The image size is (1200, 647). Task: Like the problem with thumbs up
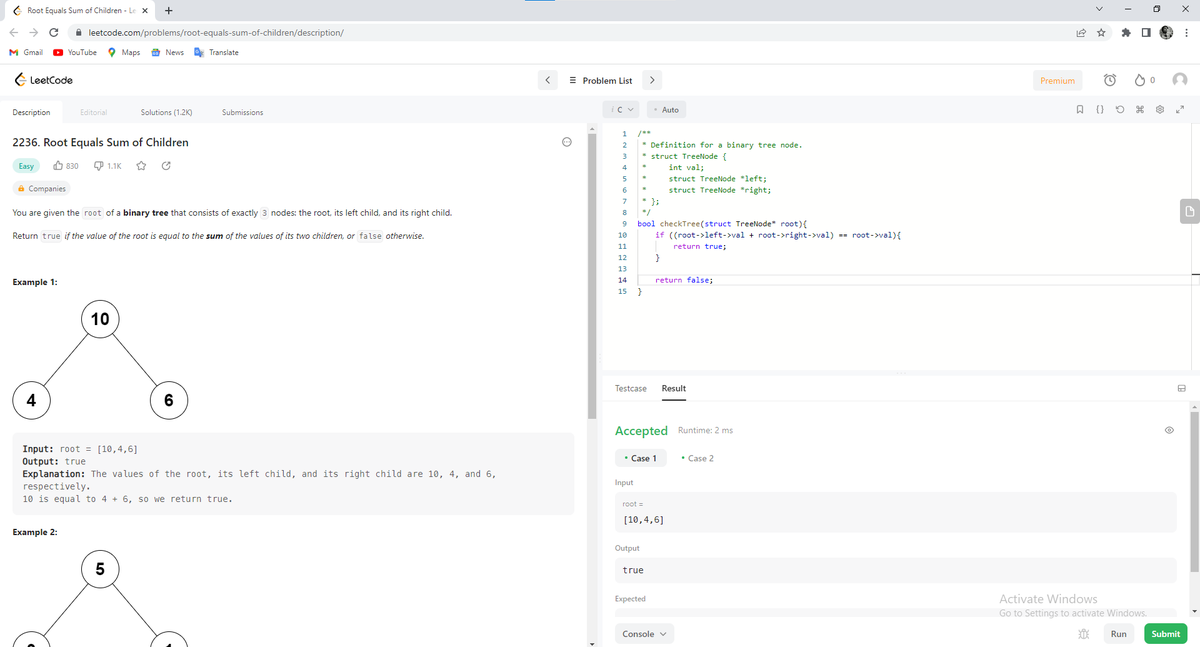(x=66, y=165)
